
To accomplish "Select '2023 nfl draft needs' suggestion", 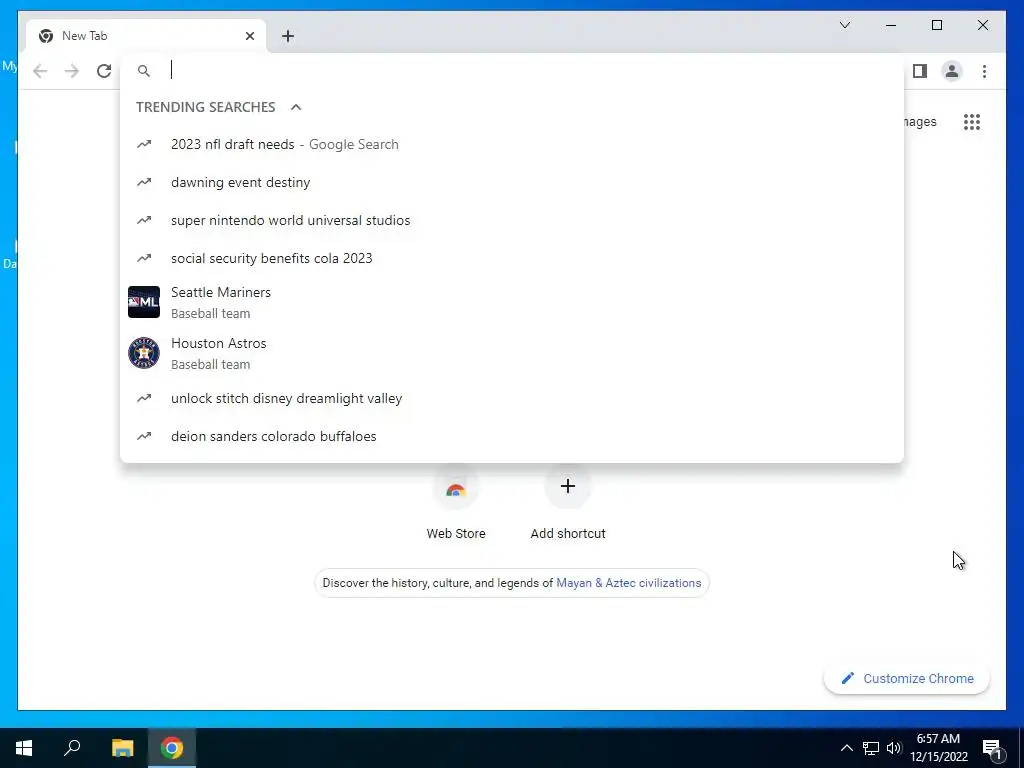I will click(512, 144).
